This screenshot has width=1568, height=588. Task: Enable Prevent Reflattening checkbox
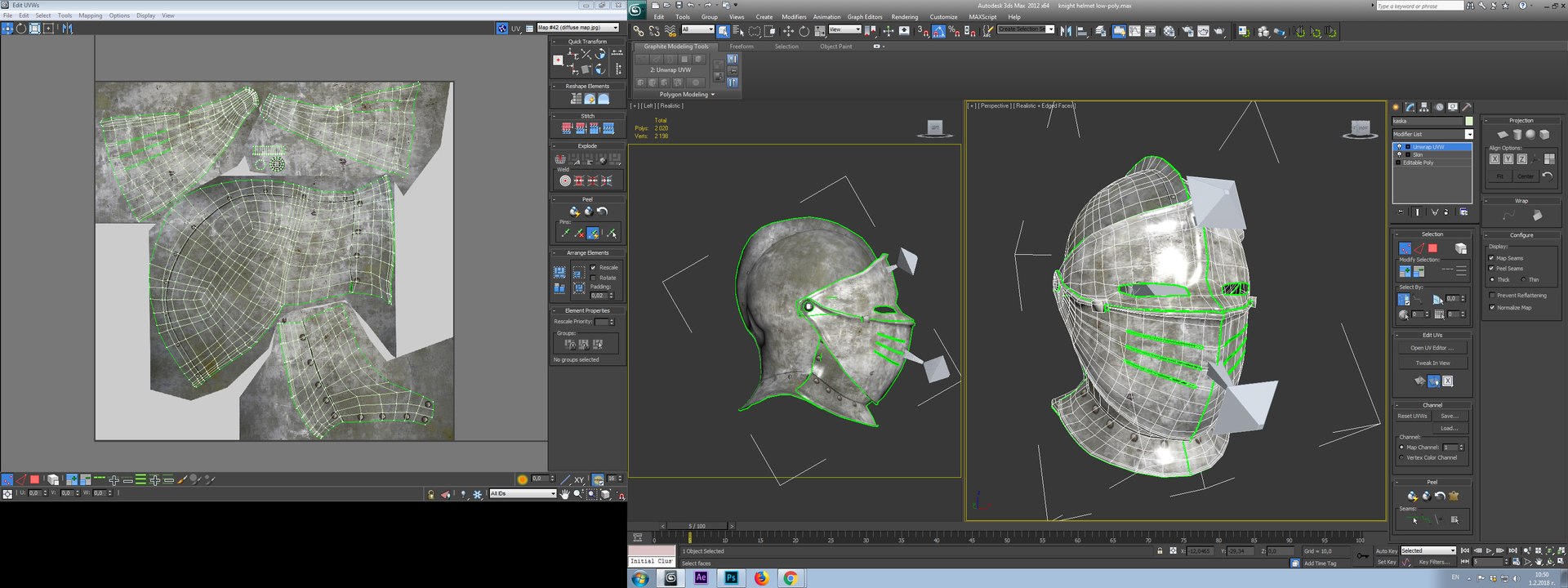[x=1492, y=295]
